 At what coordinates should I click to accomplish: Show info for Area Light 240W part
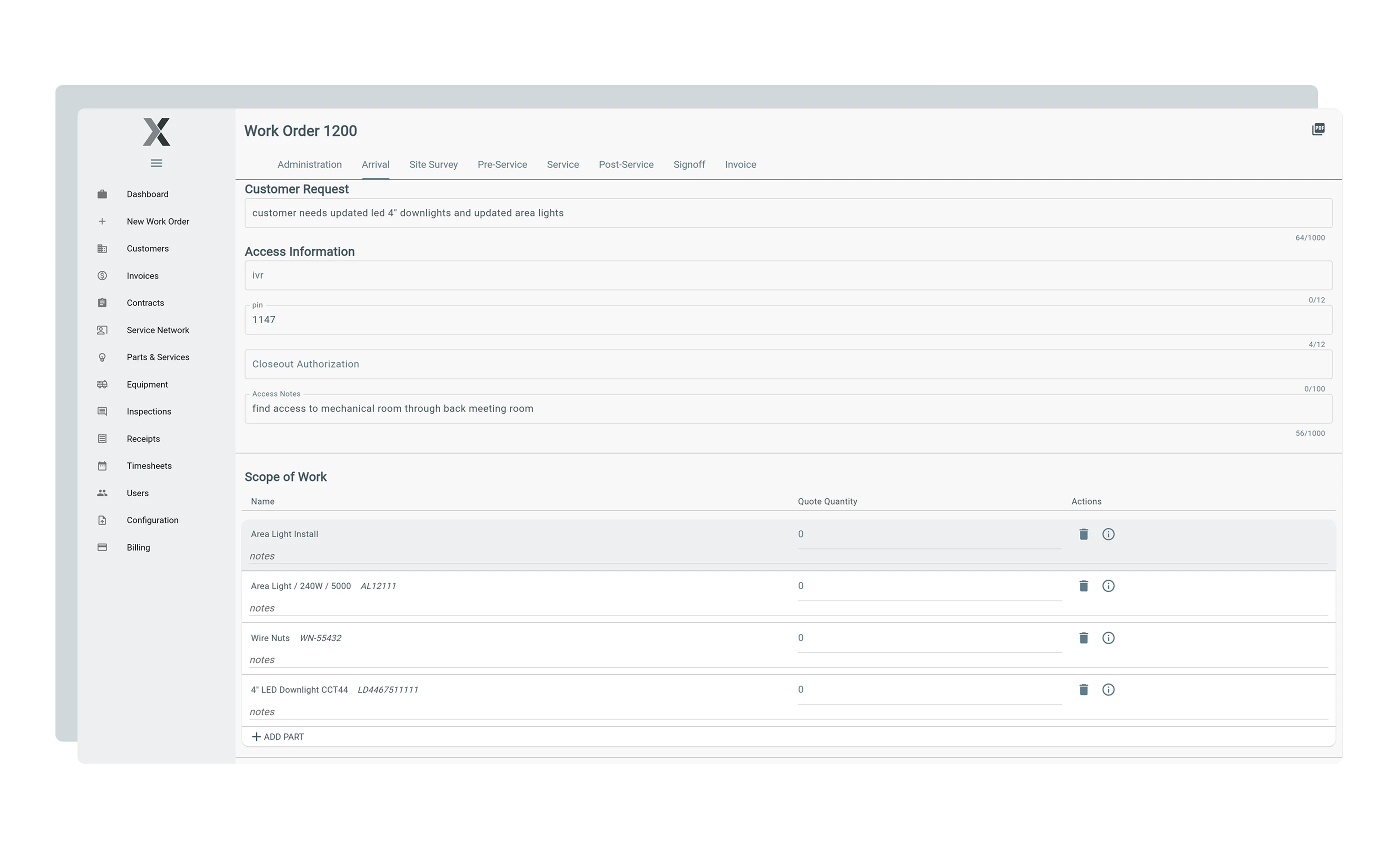1108,586
